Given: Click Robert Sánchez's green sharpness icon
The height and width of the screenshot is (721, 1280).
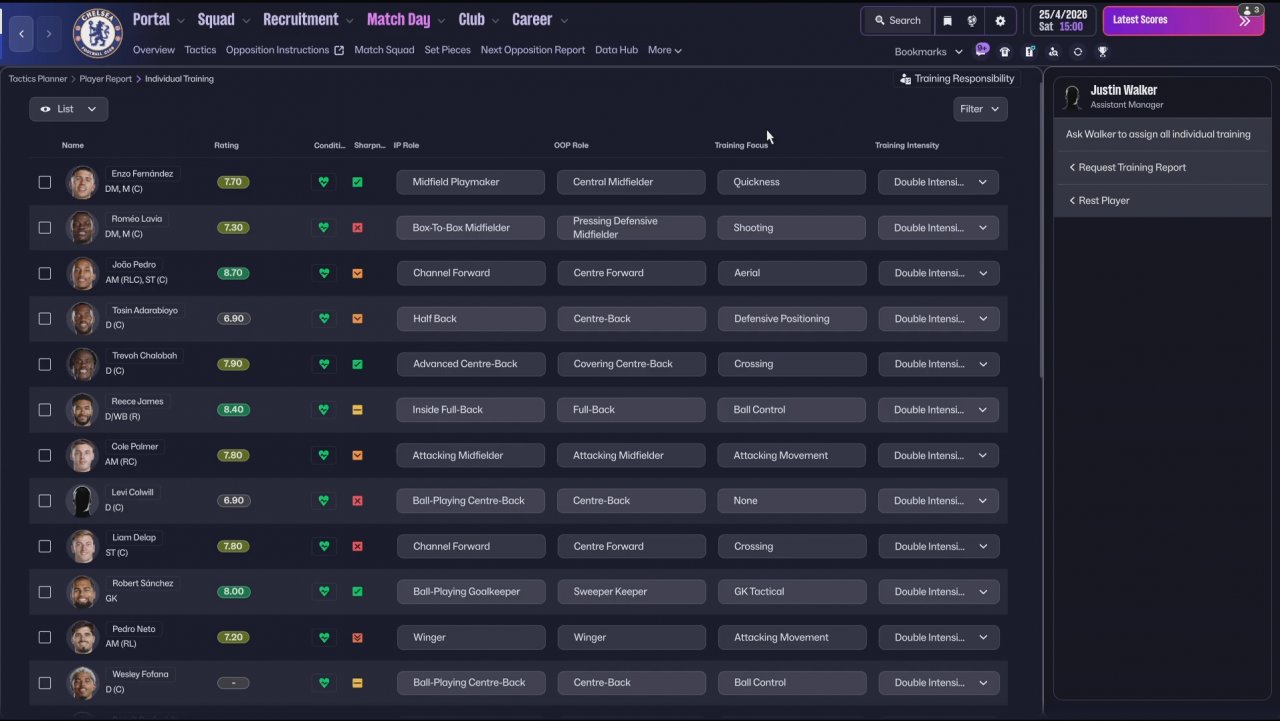Looking at the screenshot, I should coord(357,592).
